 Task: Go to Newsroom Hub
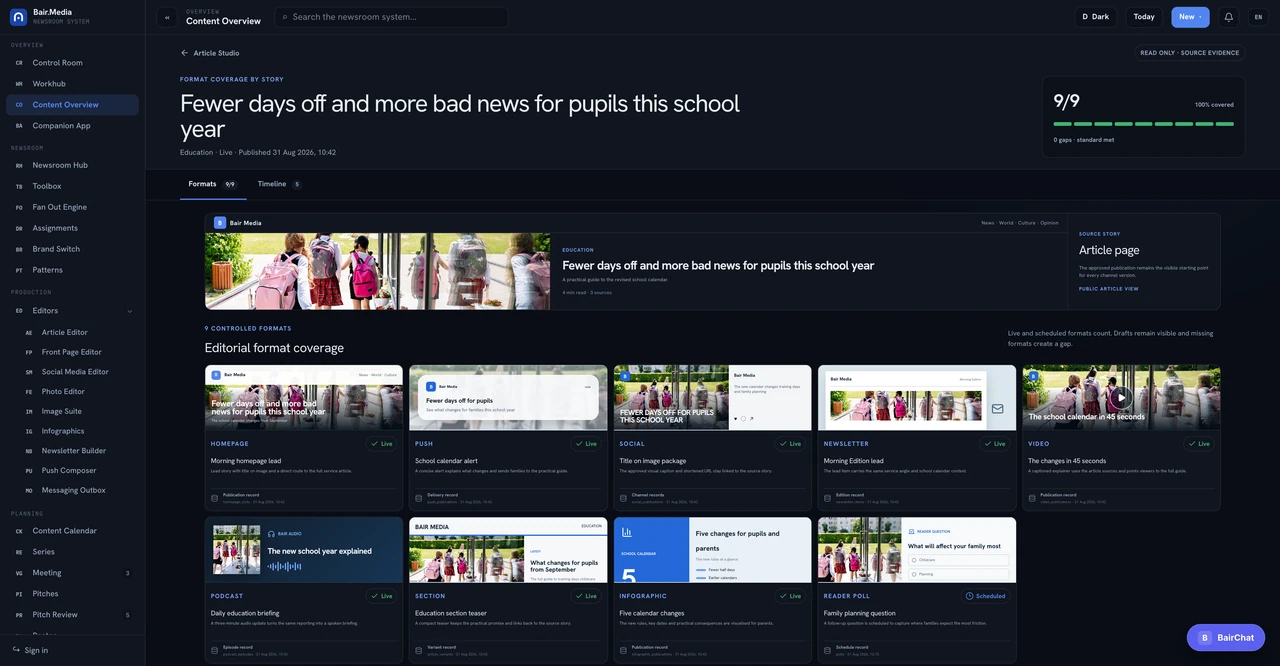(x=72, y=165)
